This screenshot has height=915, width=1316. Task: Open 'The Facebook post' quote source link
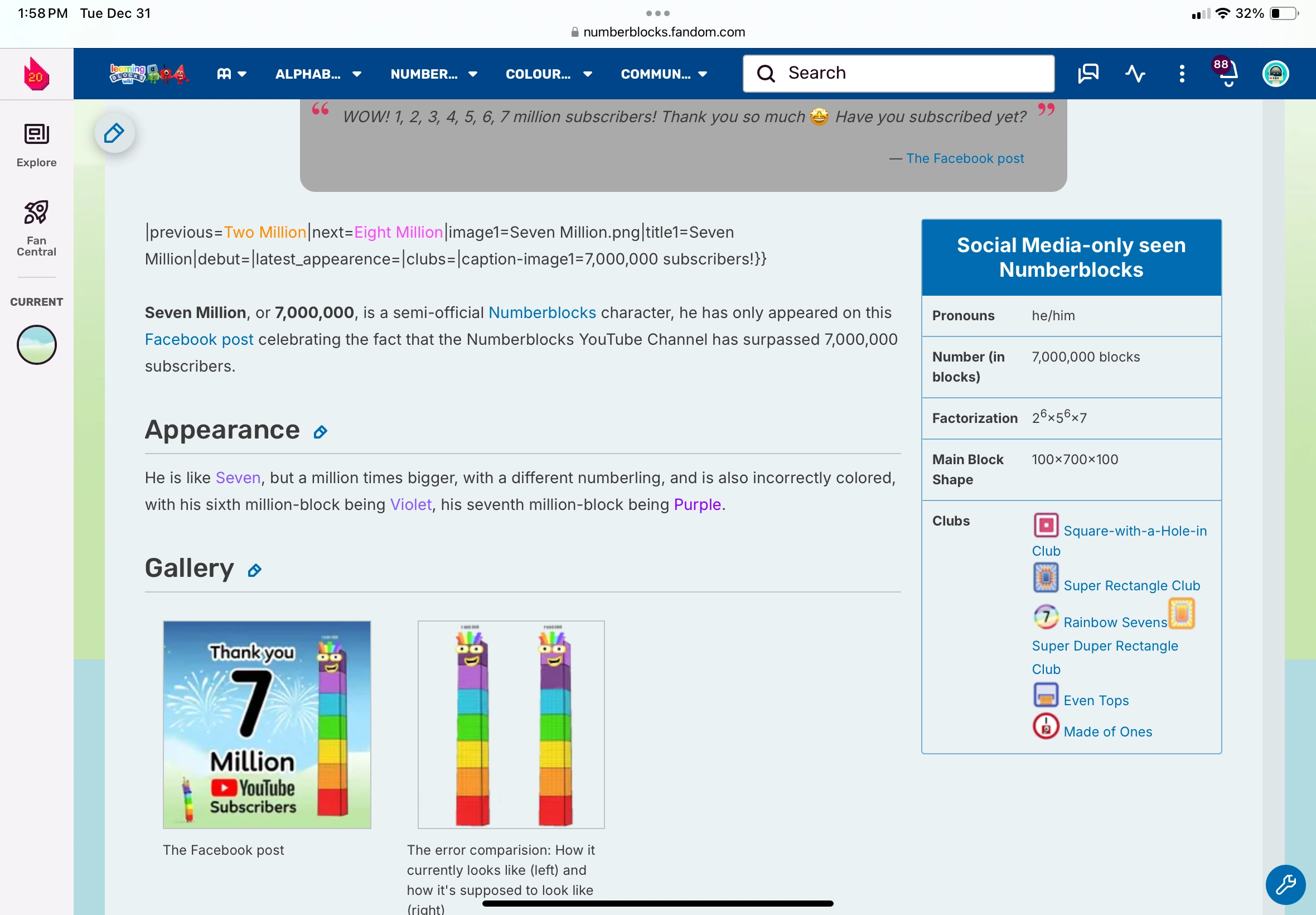[965, 158]
